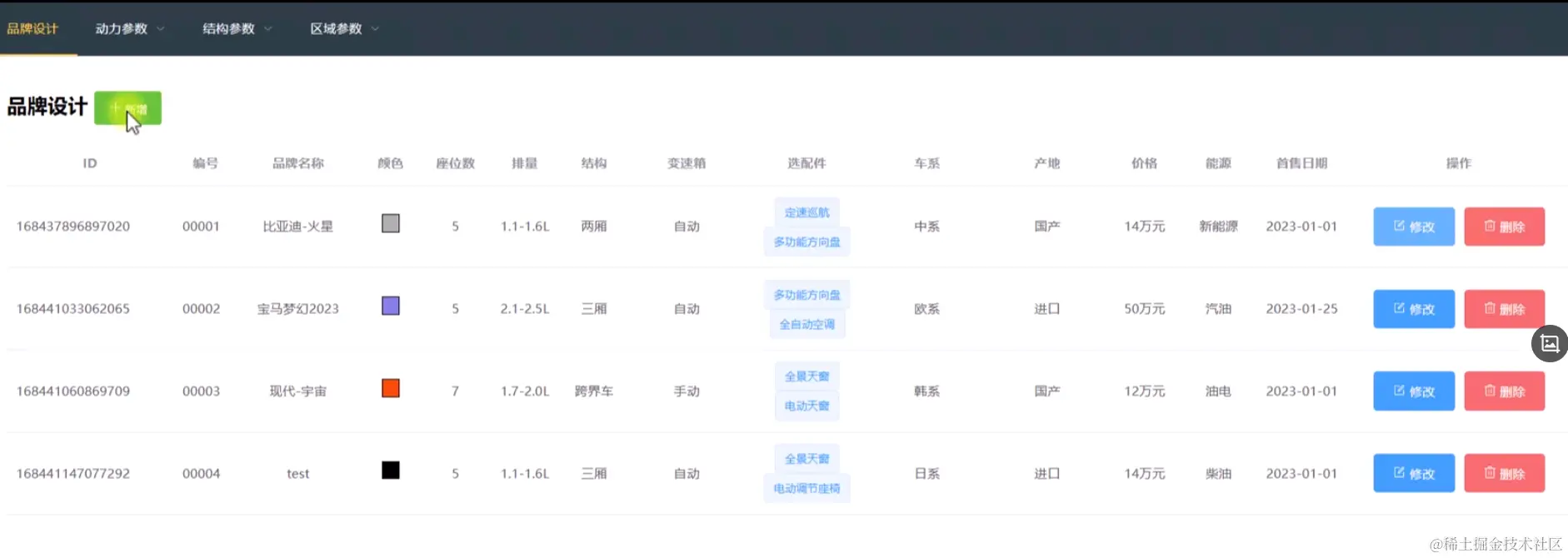The height and width of the screenshot is (558, 1568).
Task: Click the 变速箱 column header
Action: (687, 163)
